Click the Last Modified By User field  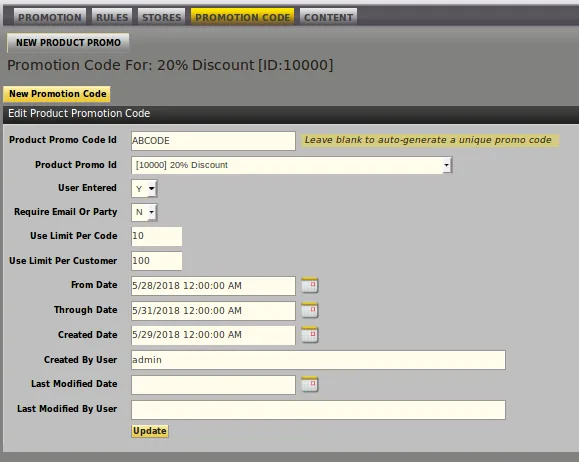[318, 410]
